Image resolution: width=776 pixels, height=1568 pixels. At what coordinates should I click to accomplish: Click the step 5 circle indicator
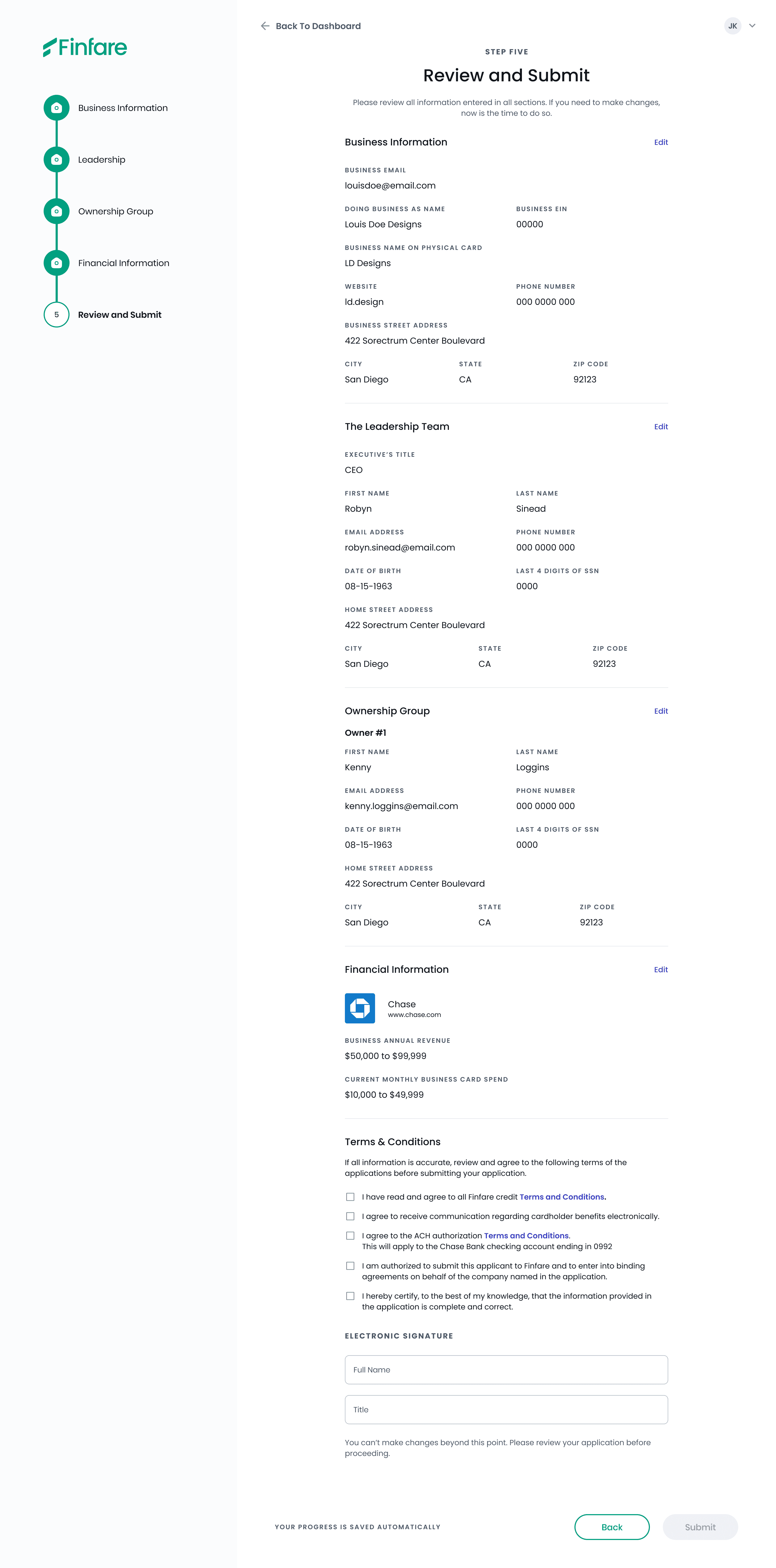57,315
